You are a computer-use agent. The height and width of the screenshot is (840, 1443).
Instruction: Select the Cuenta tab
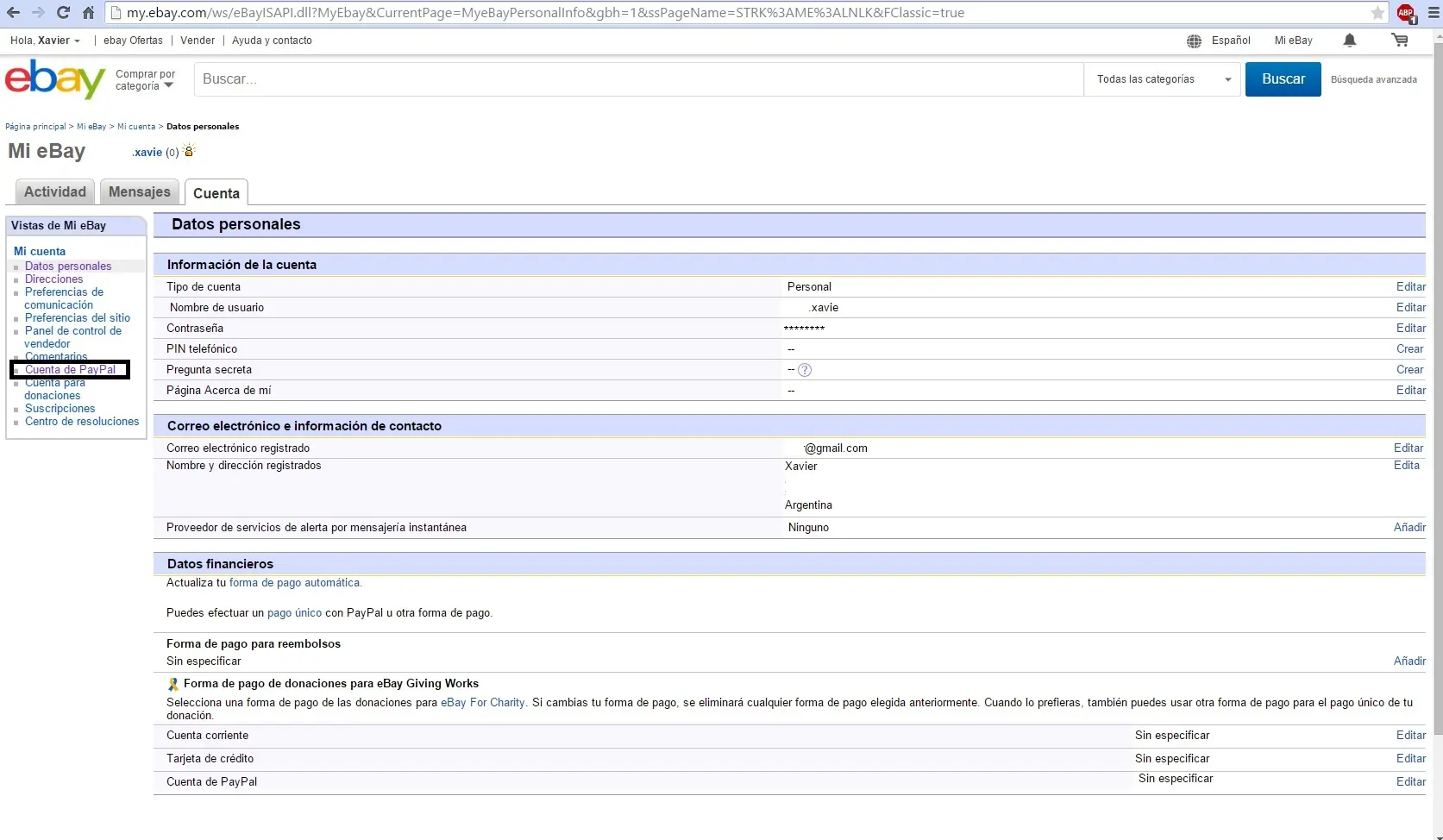(216, 193)
